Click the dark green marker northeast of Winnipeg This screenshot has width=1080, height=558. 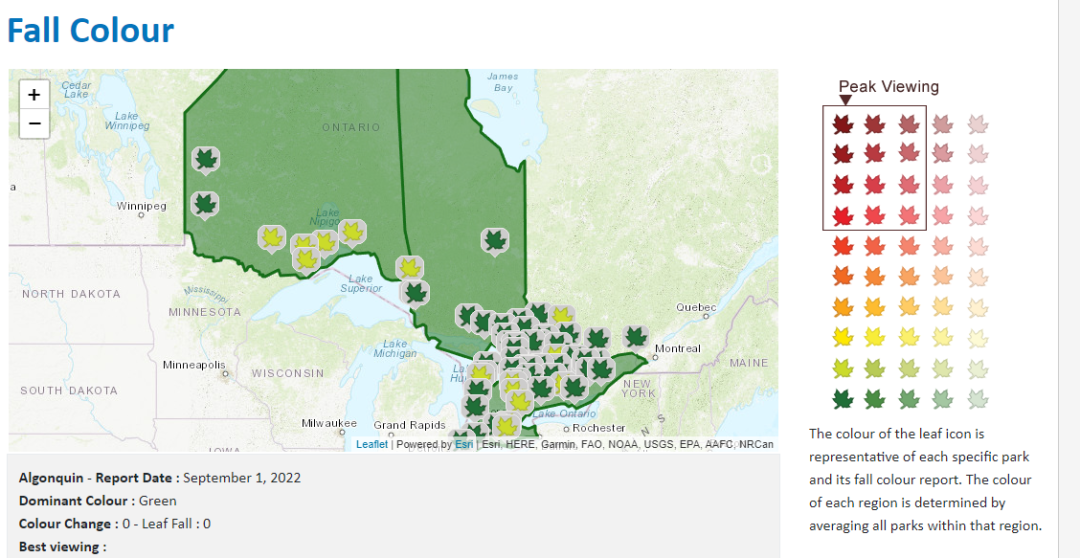[x=206, y=205]
